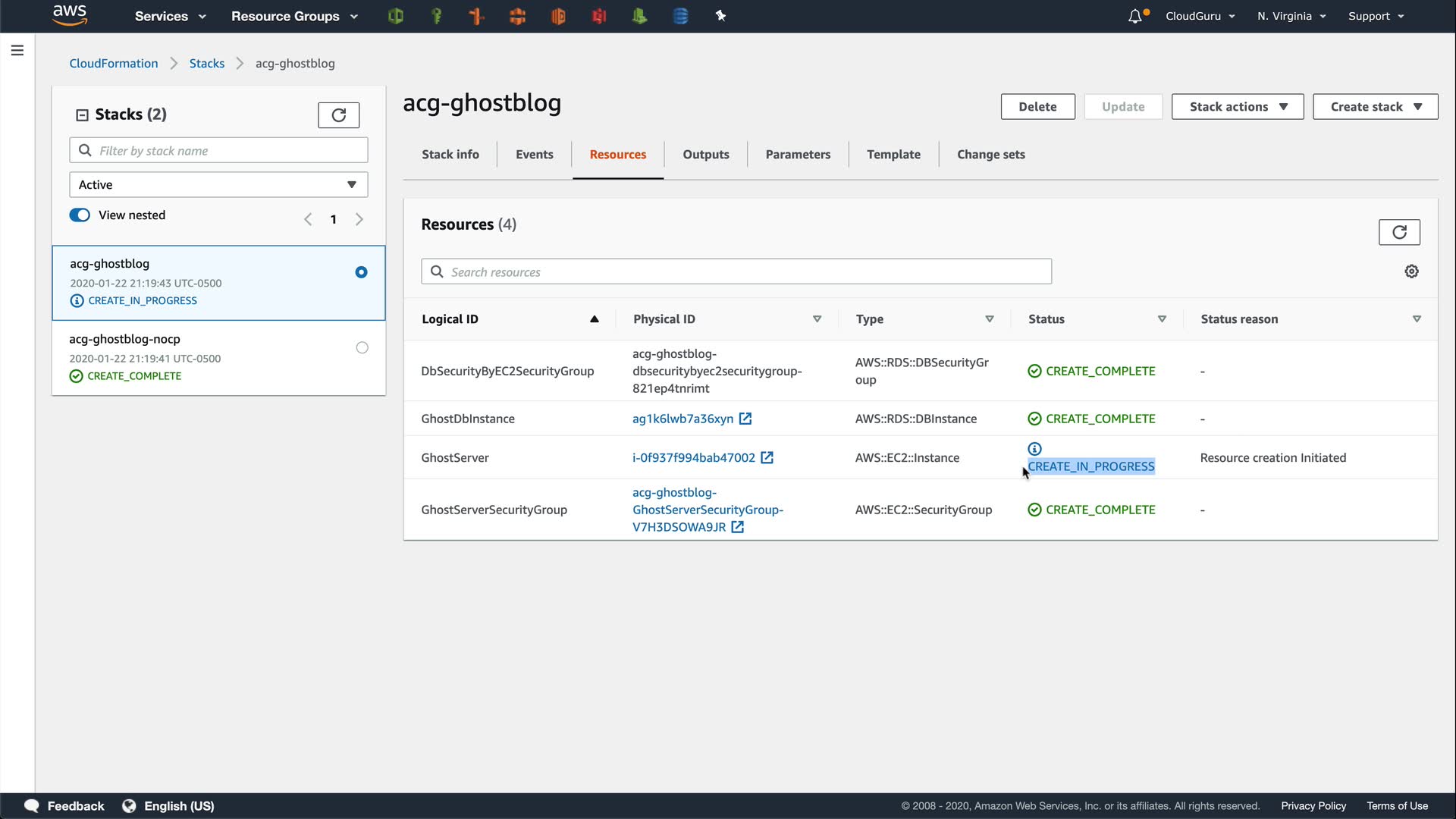Toggle the View nested switch
The height and width of the screenshot is (819, 1456).
click(80, 215)
